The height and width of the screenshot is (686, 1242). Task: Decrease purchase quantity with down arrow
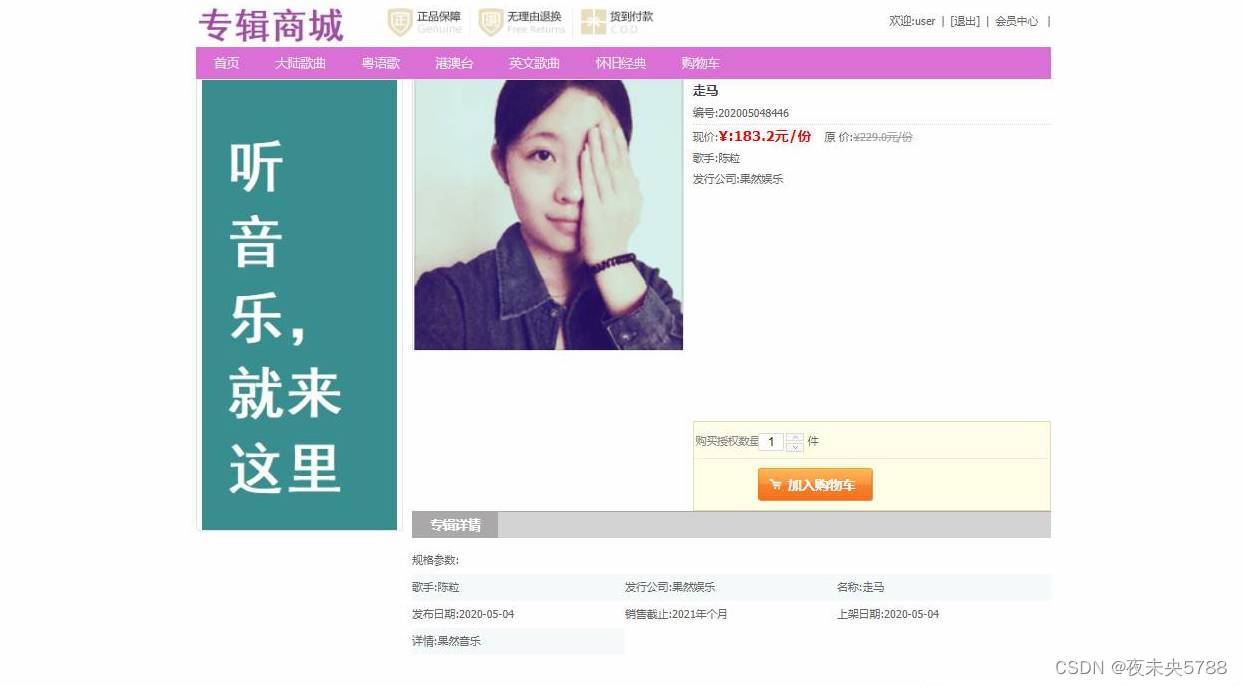[x=795, y=447]
